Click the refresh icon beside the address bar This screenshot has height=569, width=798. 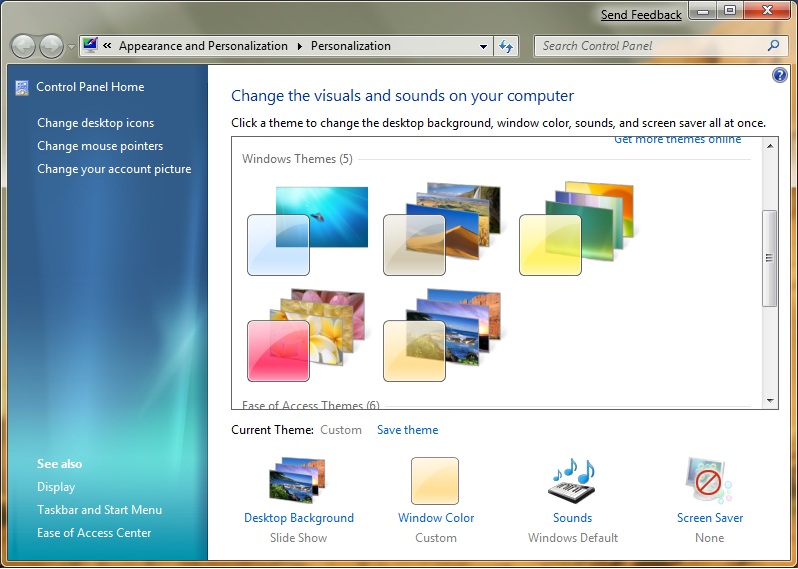pyautogui.click(x=506, y=46)
